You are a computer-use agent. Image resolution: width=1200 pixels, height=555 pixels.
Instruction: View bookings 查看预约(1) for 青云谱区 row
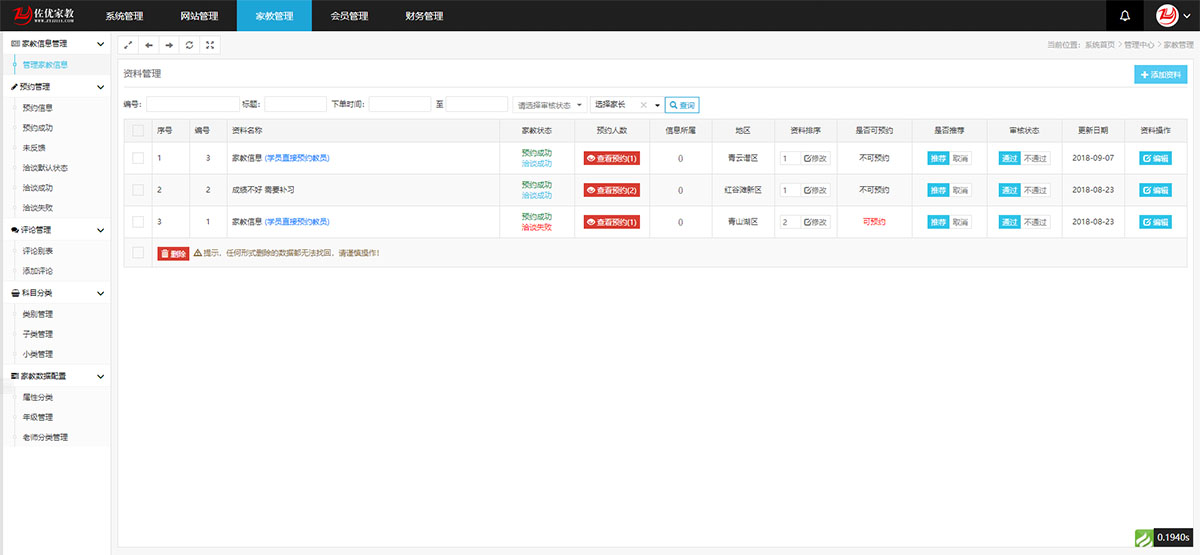click(x=611, y=158)
